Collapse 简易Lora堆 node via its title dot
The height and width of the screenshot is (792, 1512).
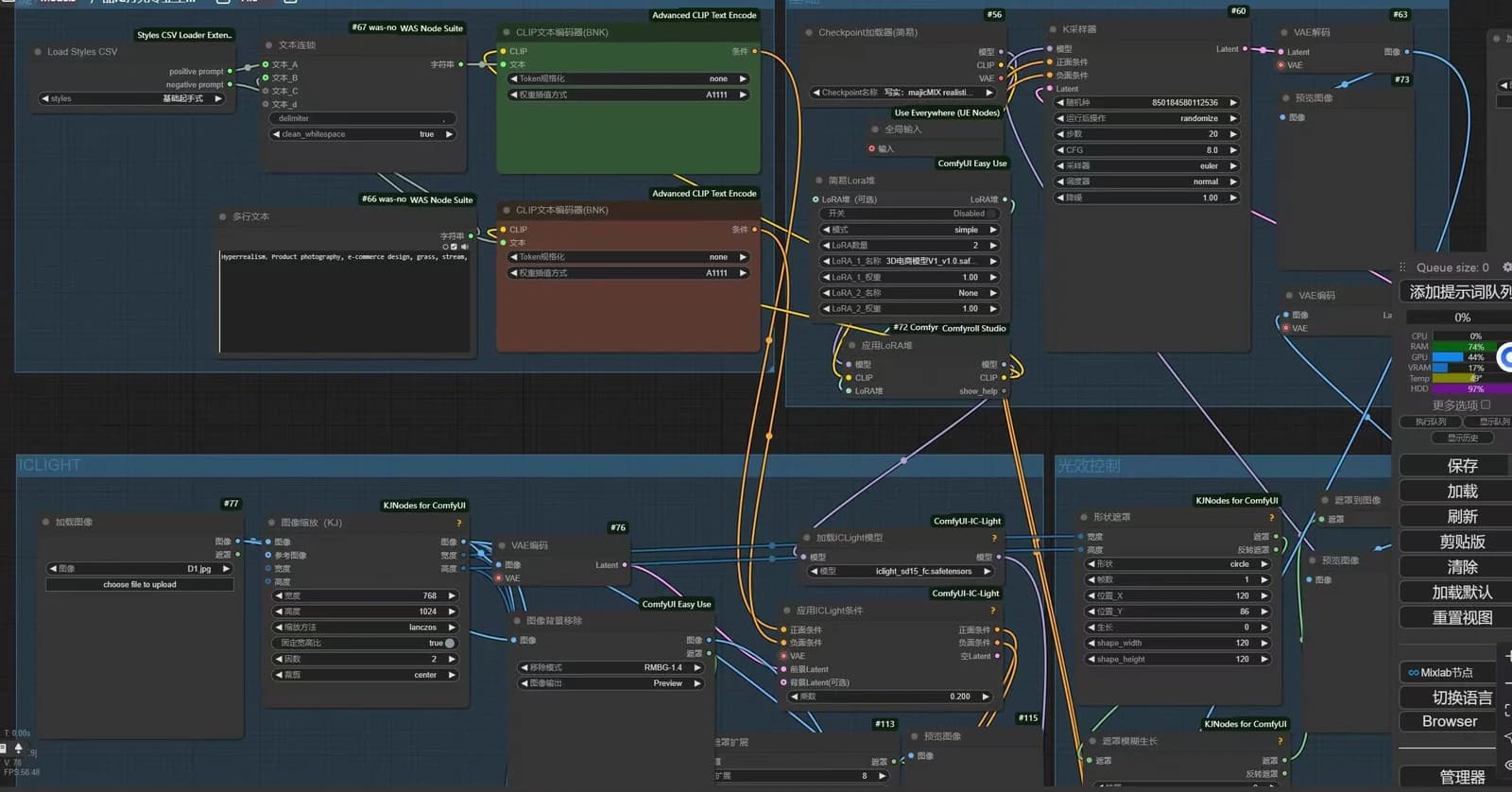tap(818, 181)
